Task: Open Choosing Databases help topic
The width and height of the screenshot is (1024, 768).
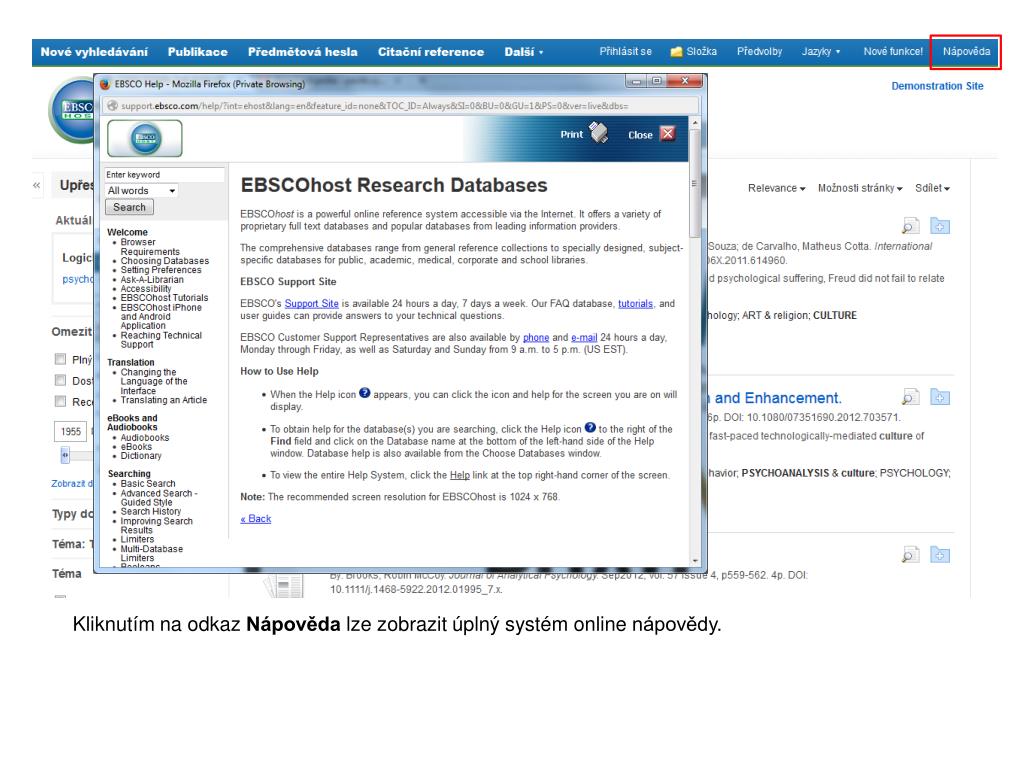Action: [165, 261]
